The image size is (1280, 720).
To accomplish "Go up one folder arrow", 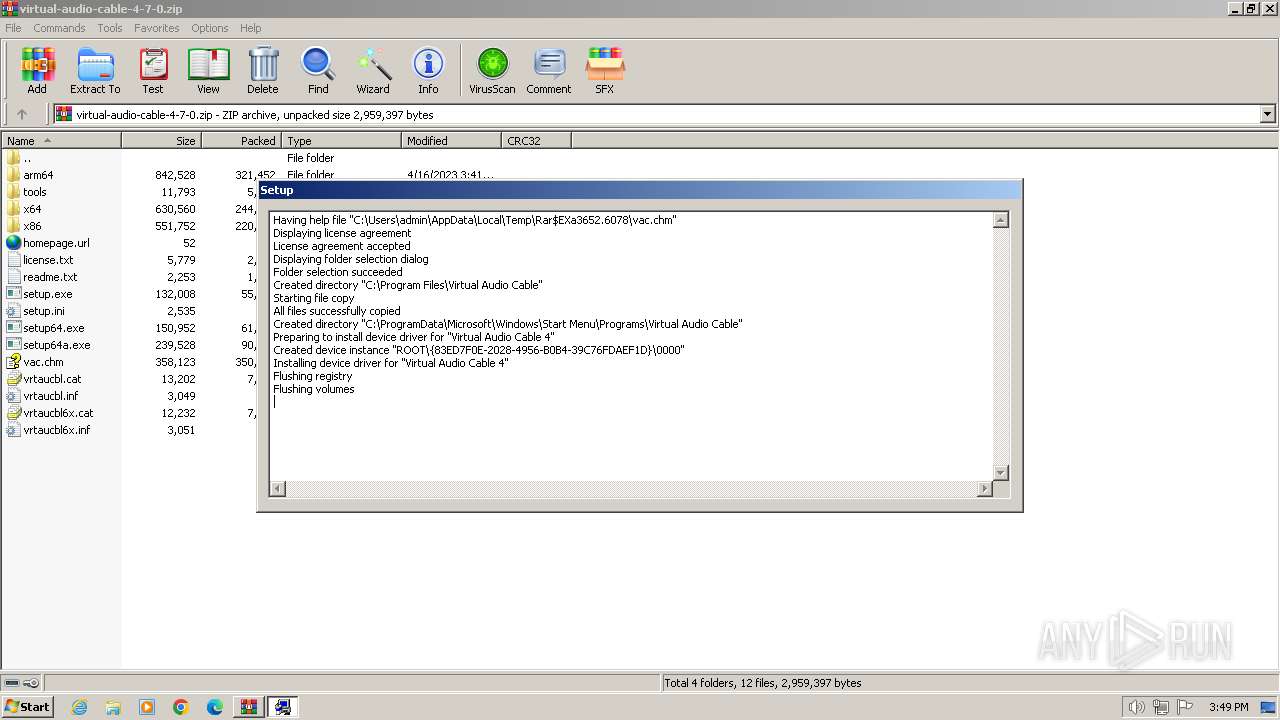I will pyautogui.click(x=21, y=114).
